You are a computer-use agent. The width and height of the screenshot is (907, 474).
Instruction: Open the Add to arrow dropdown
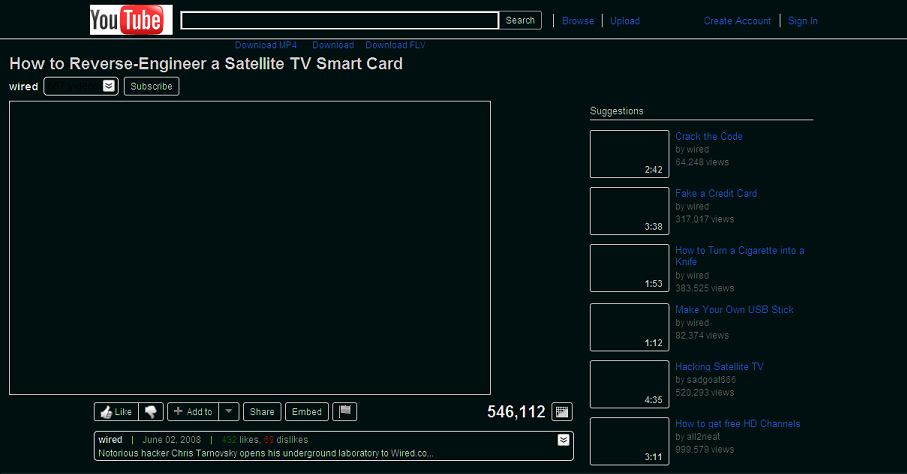[229, 411]
